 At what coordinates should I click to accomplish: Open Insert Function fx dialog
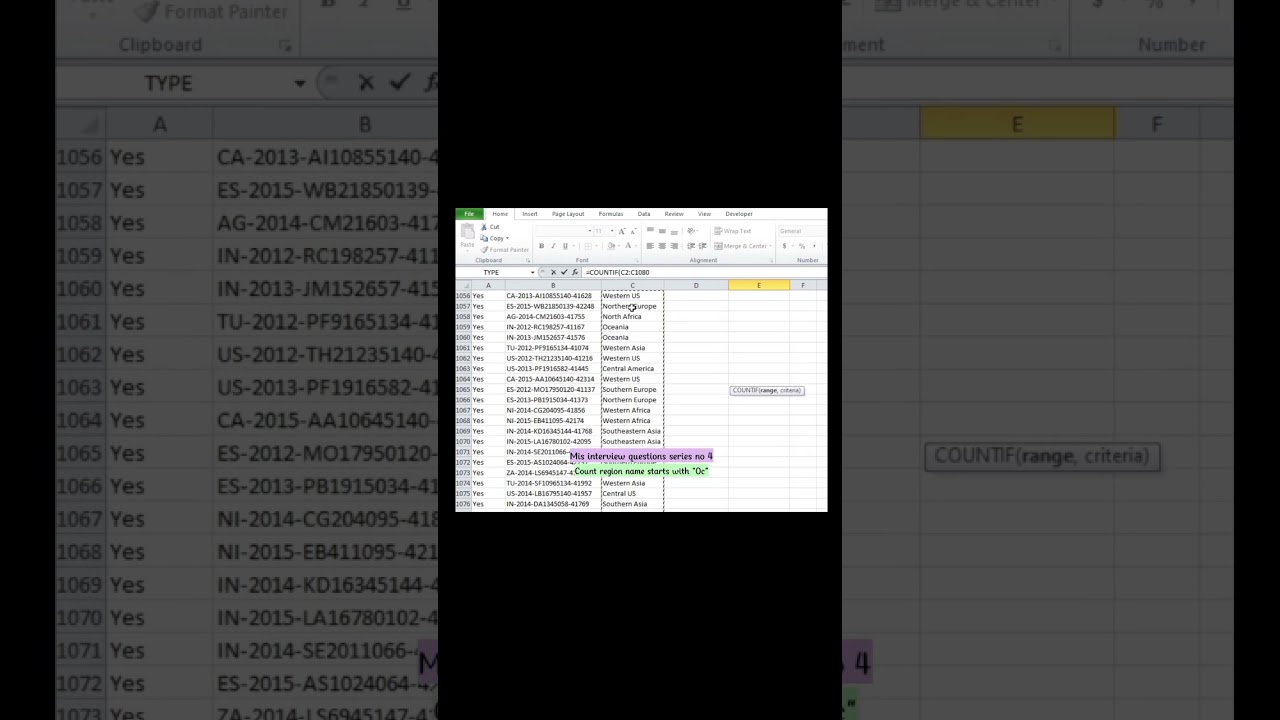click(575, 272)
